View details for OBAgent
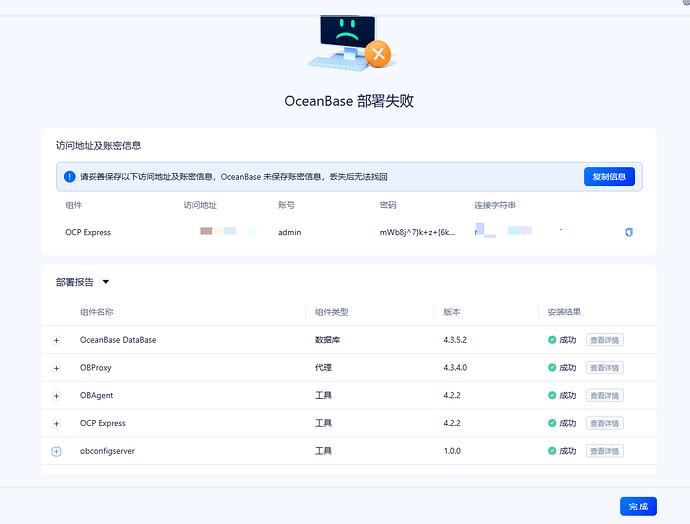The width and height of the screenshot is (690, 524). pyautogui.click(x=604, y=396)
